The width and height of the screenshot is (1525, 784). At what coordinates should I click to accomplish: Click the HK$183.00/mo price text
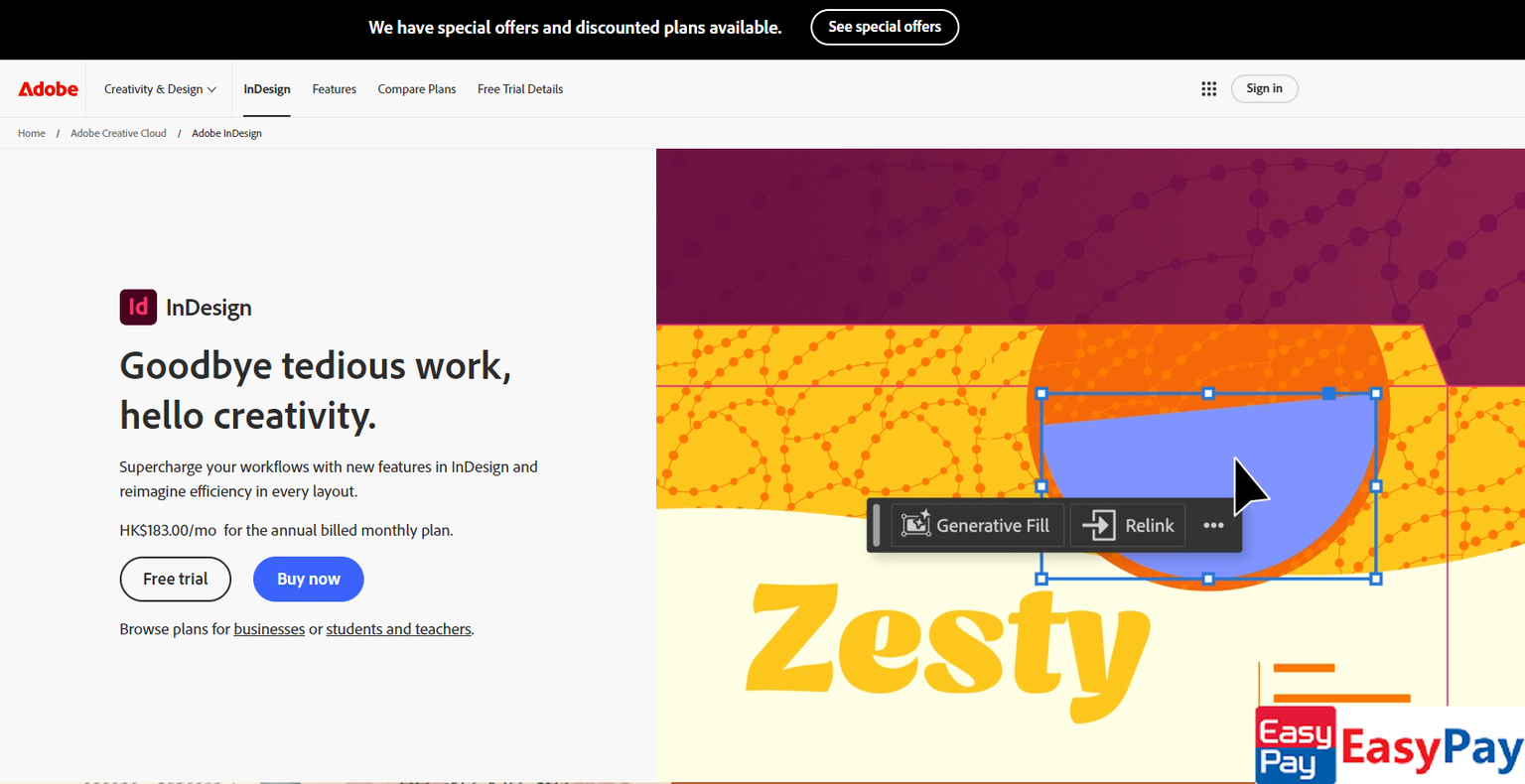click(x=168, y=530)
